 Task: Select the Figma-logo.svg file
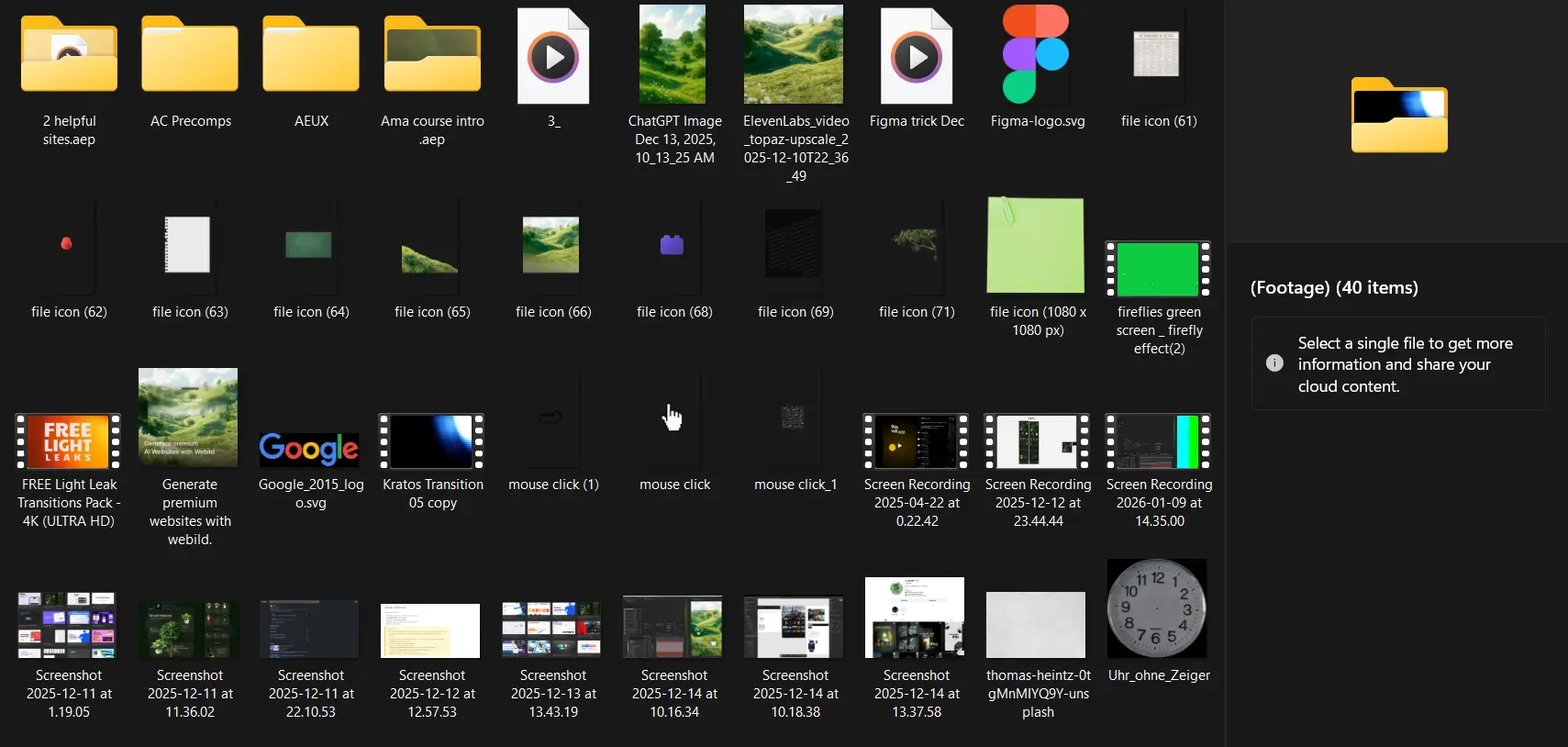pos(1037,55)
